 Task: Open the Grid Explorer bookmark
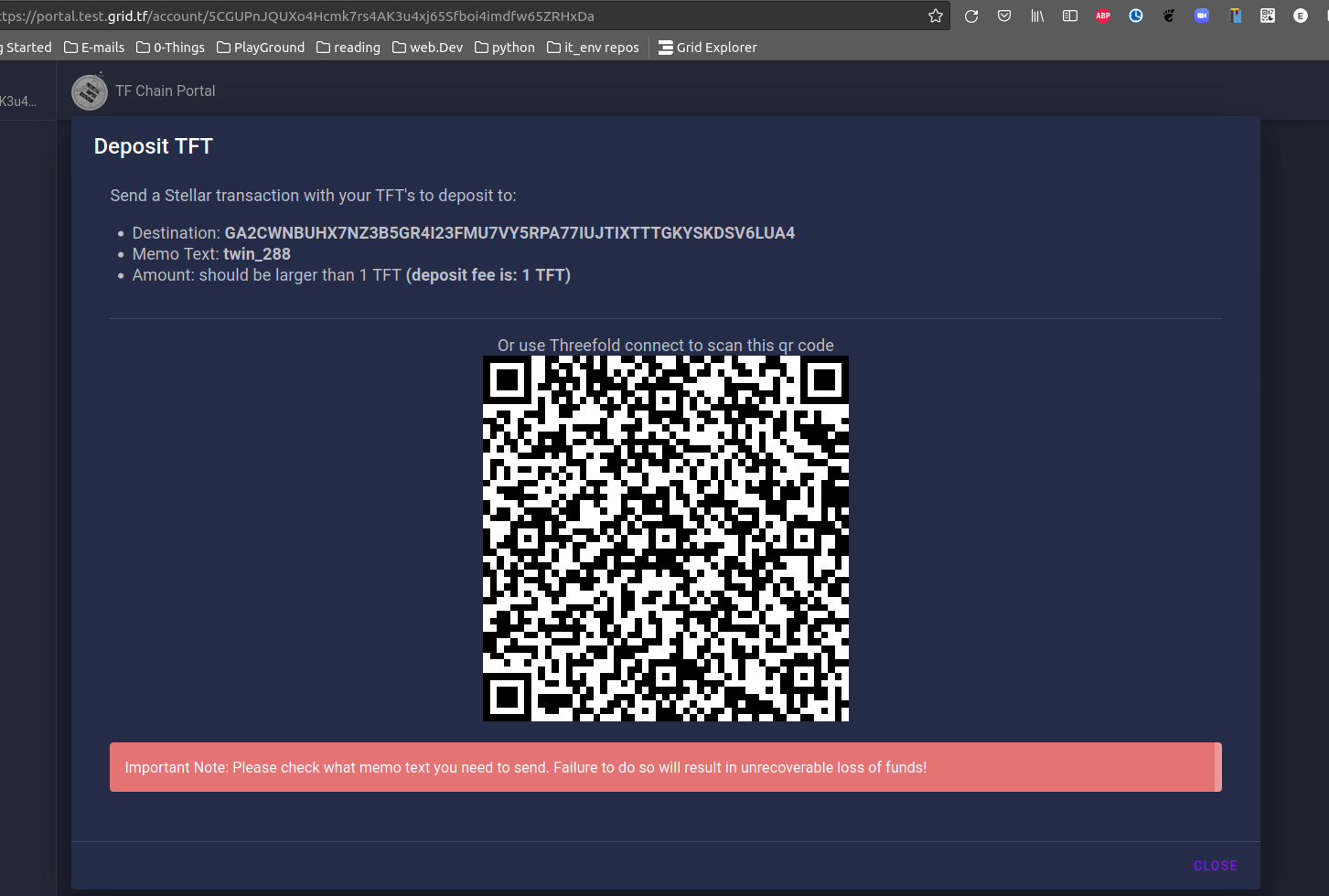coord(707,47)
